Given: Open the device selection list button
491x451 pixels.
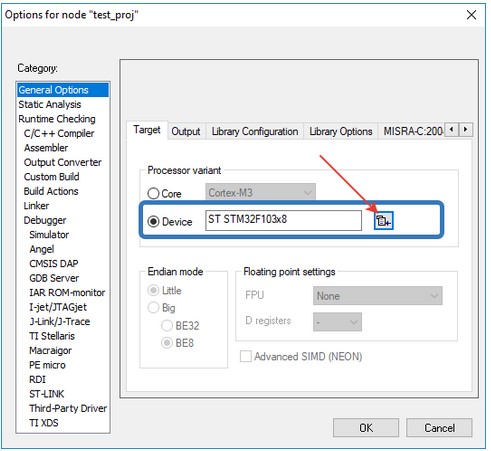Looking at the screenshot, I should click(x=383, y=220).
